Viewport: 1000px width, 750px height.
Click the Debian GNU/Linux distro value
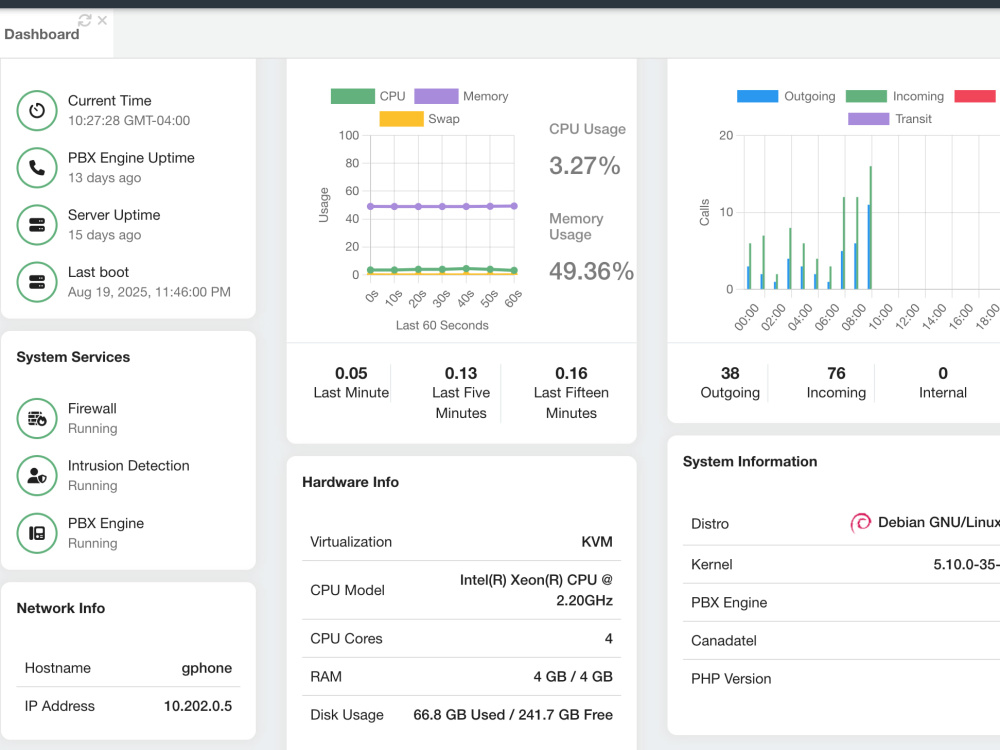939,522
